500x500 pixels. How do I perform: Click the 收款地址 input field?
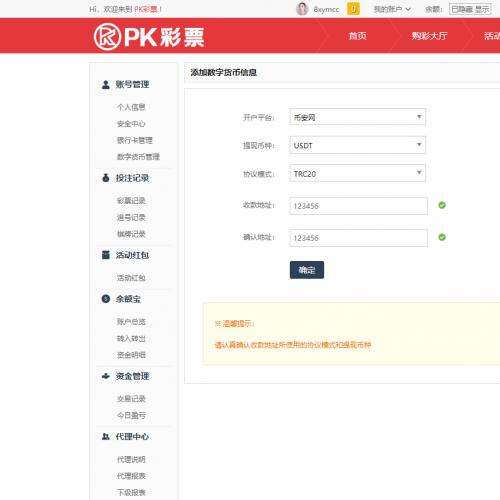pyautogui.click(x=359, y=206)
